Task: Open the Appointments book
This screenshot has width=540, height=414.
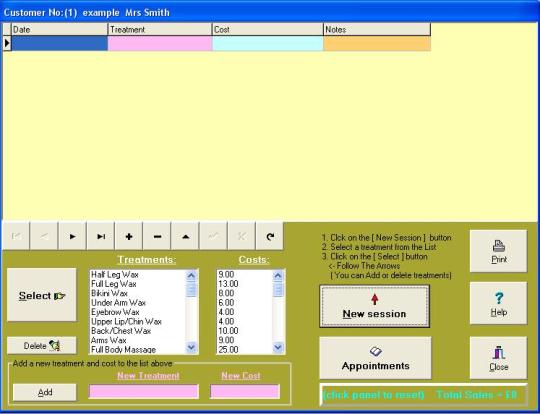Action: coord(375,358)
